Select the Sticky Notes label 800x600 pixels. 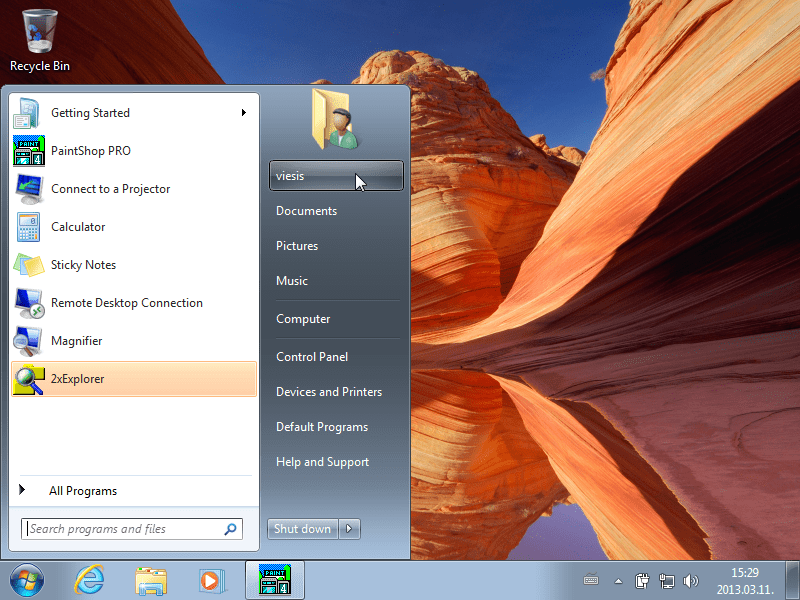click(83, 265)
